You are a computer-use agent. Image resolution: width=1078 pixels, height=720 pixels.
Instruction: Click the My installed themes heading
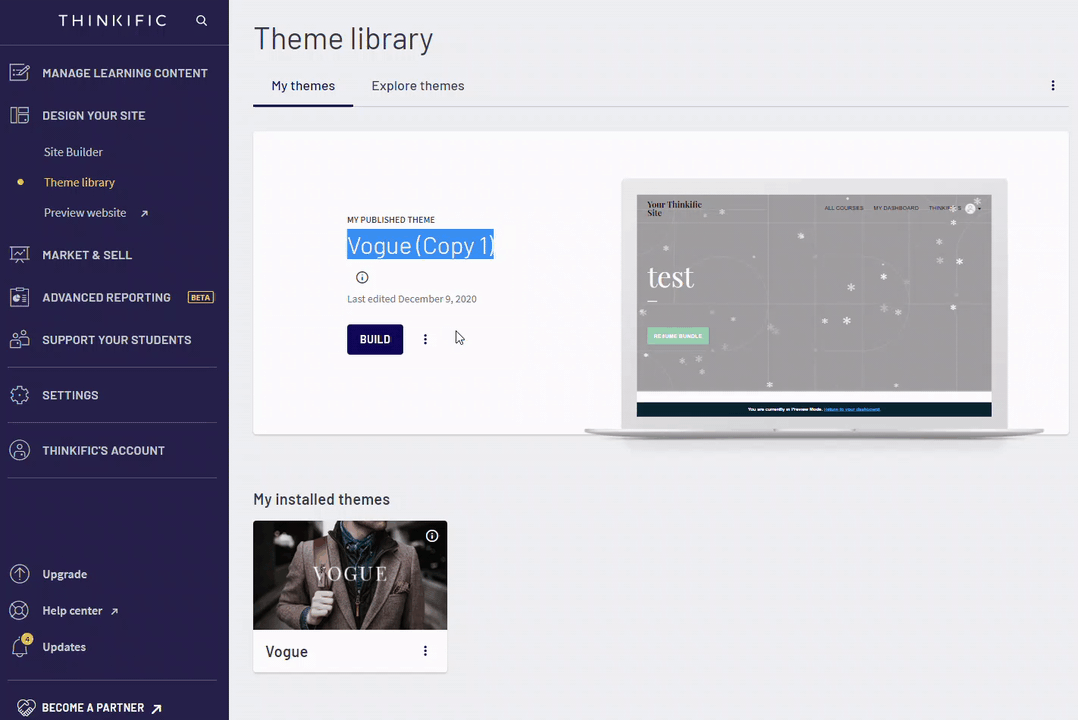click(x=321, y=499)
